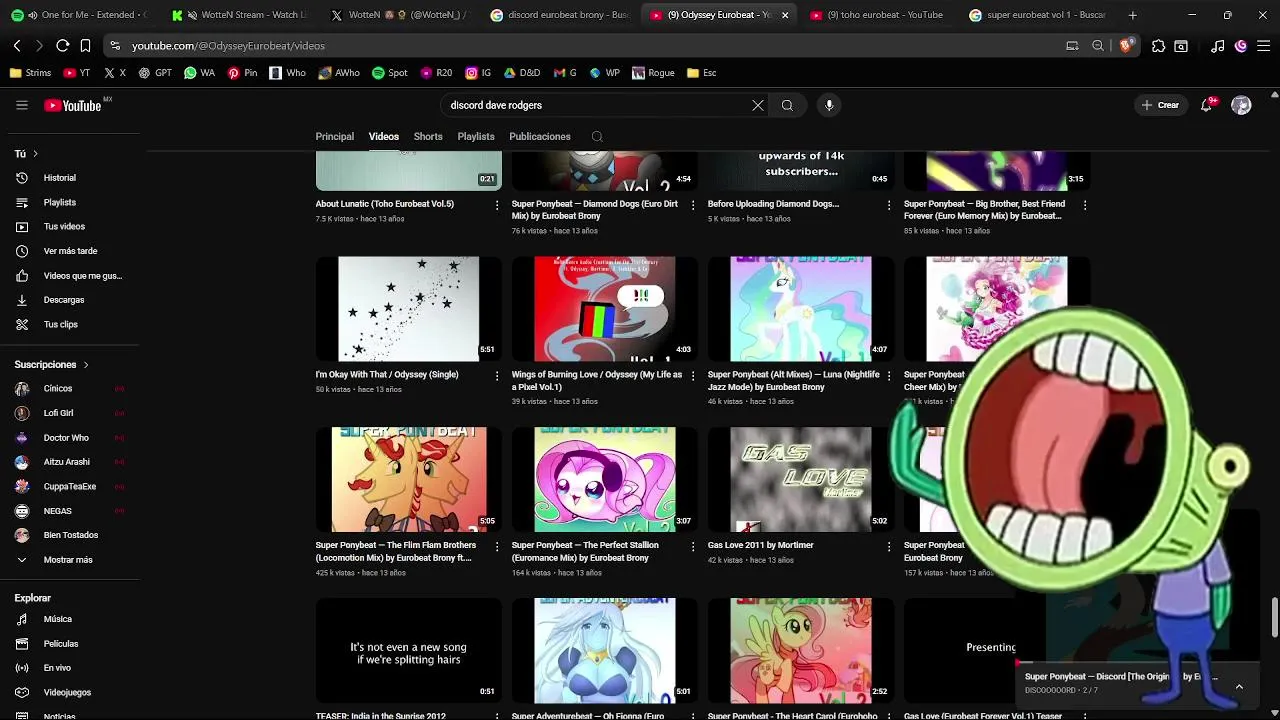Expand Mostrar más subscriptions
Viewport: 1280px width, 720px height.
click(x=69, y=560)
